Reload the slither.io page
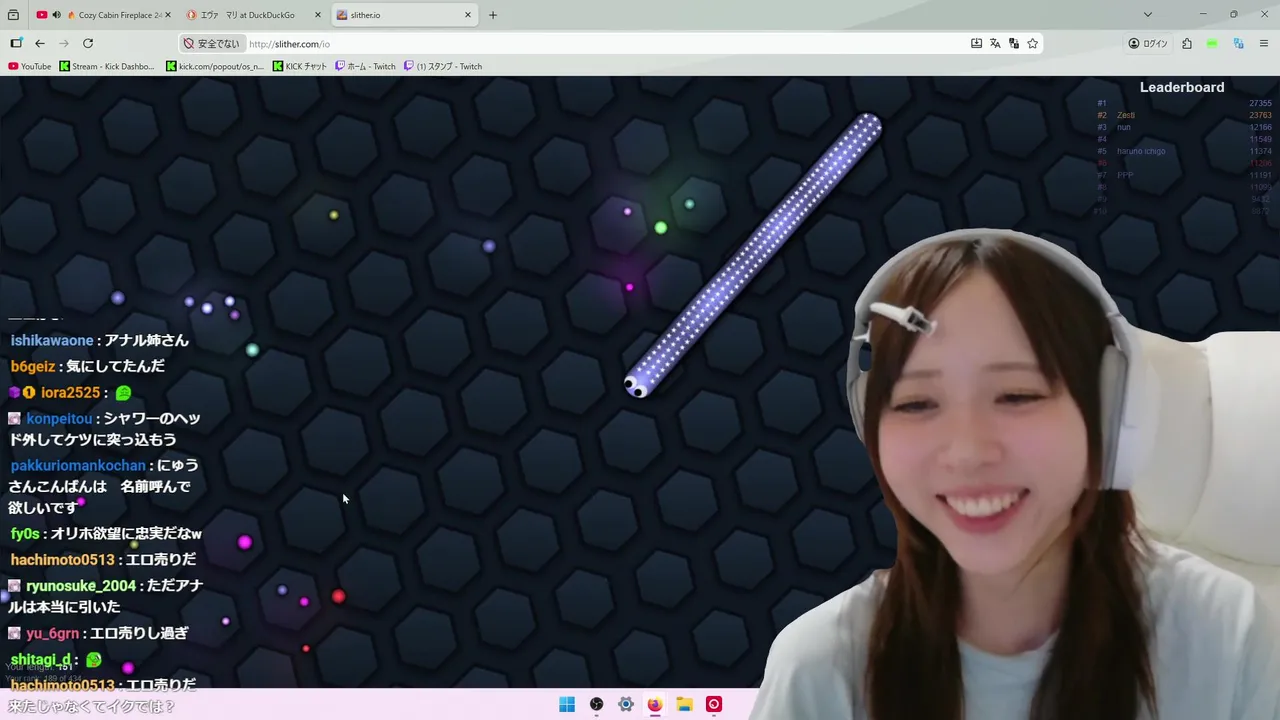 88,43
